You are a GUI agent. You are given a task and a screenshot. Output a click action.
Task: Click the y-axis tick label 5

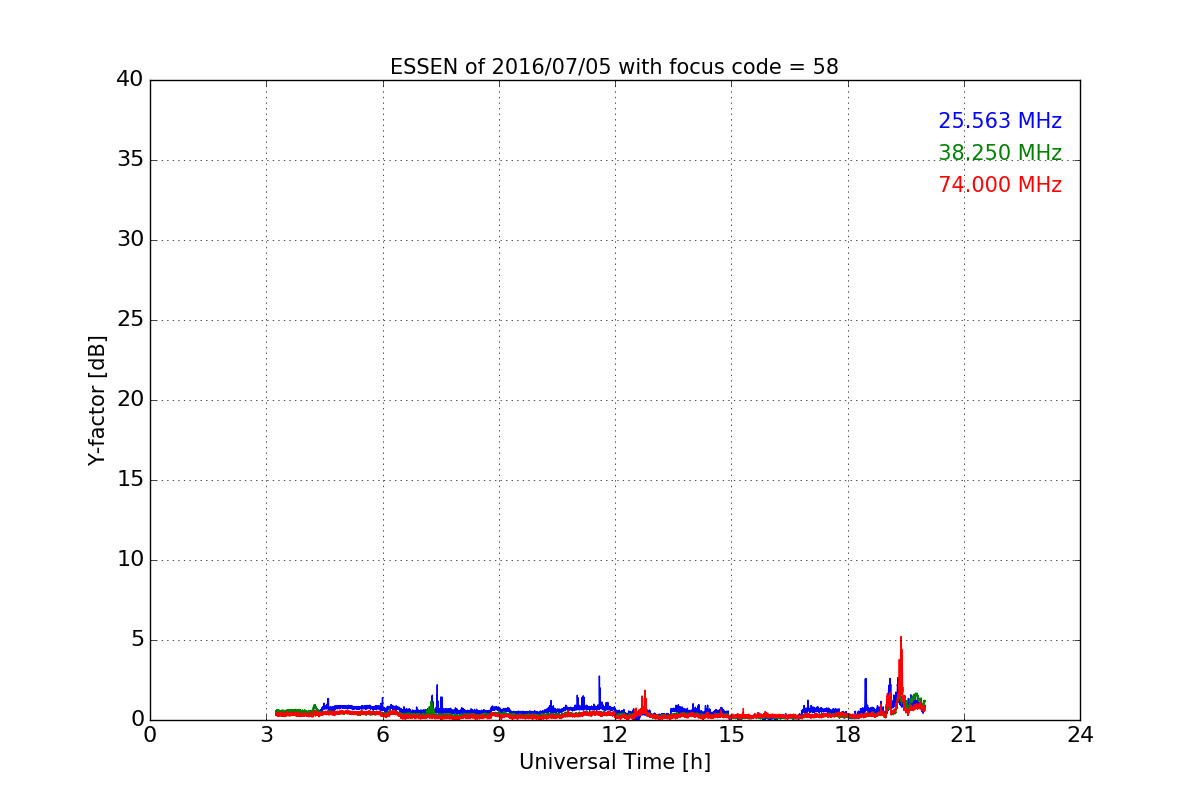[136, 640]
